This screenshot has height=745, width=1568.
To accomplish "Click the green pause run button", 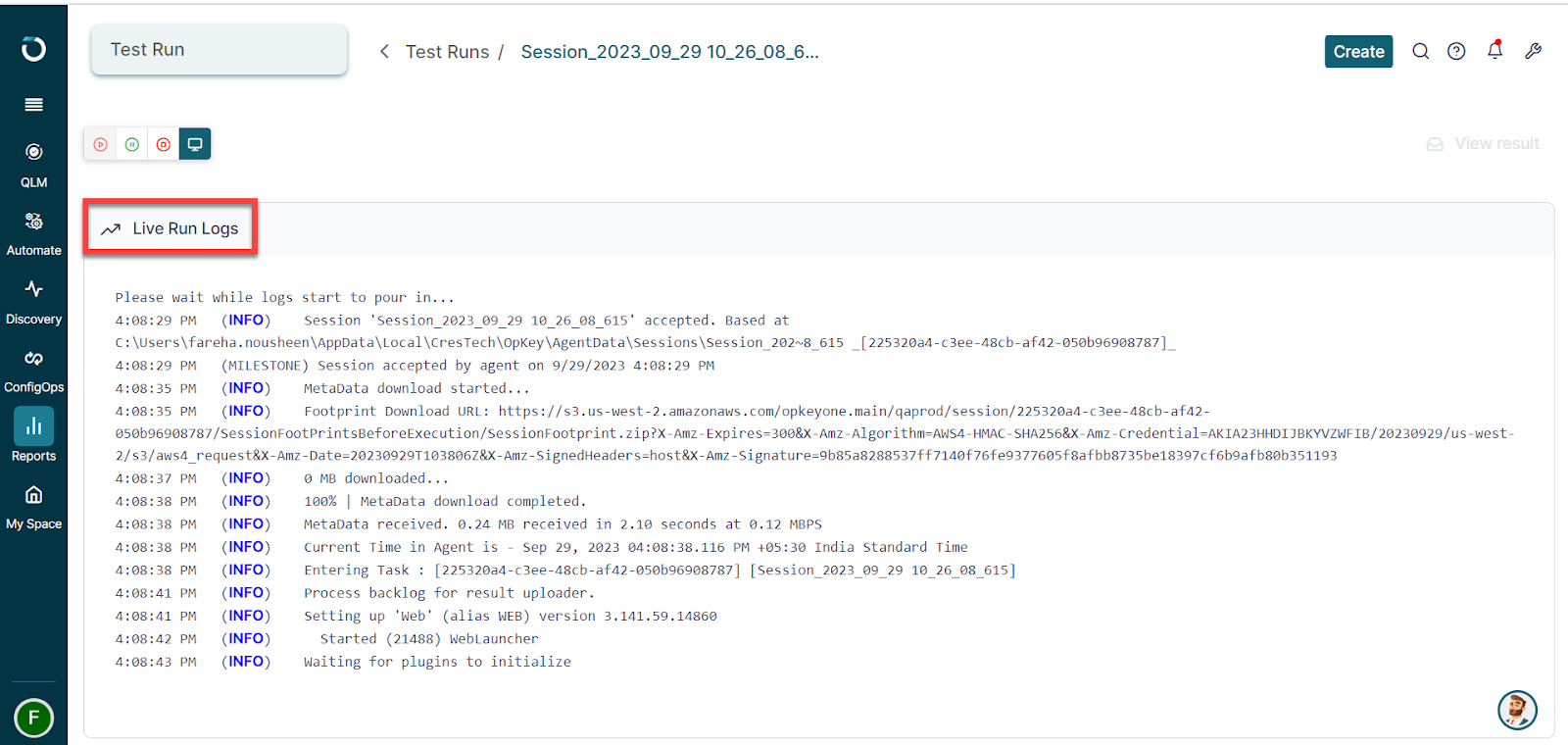I will click(131, 144).
